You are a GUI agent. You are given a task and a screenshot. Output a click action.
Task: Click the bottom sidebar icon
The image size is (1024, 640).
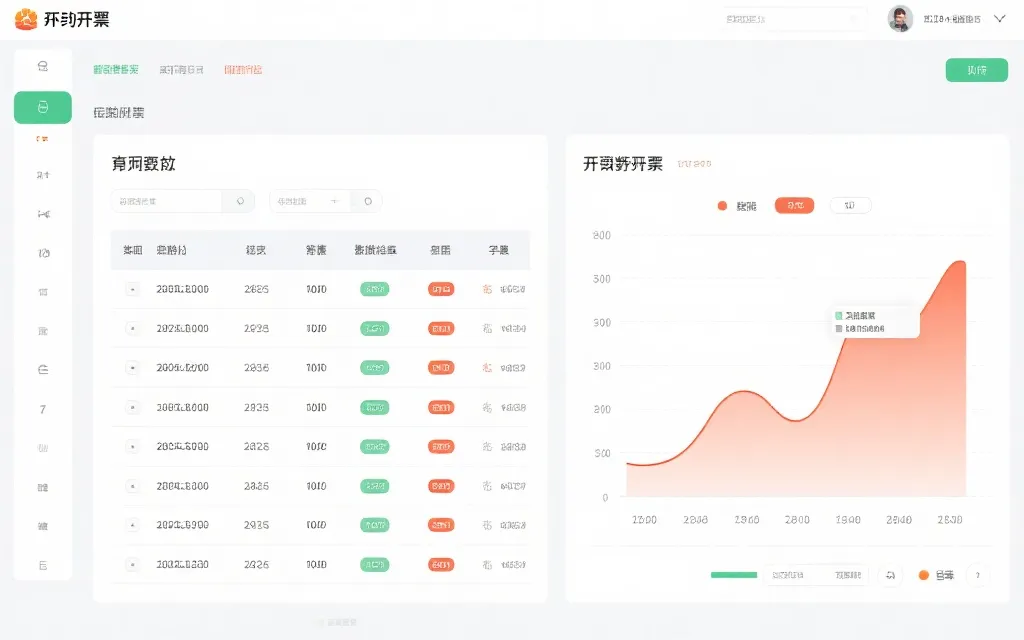(x=42, y=565)
